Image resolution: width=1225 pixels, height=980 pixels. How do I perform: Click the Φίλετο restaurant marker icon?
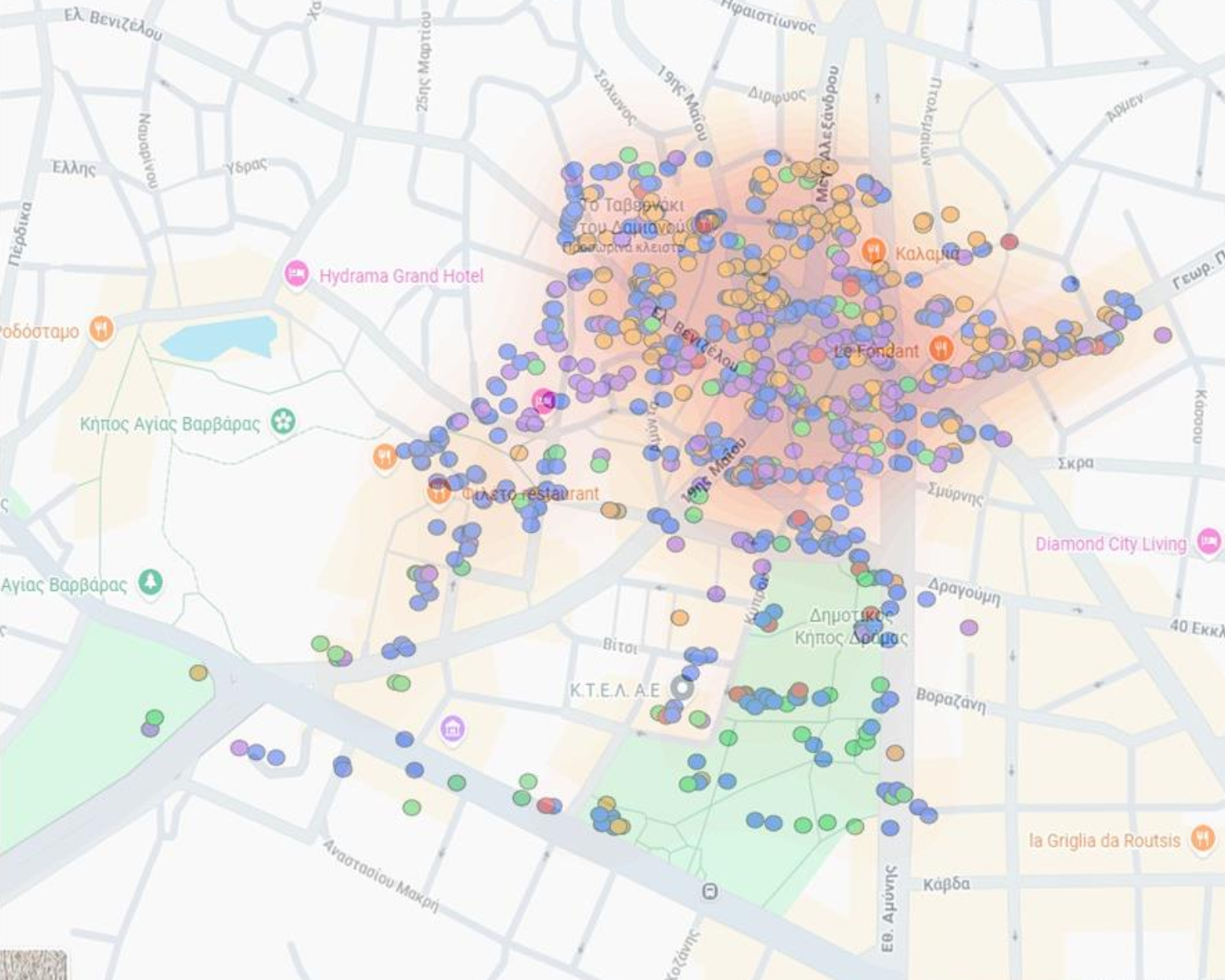point(438,492)
